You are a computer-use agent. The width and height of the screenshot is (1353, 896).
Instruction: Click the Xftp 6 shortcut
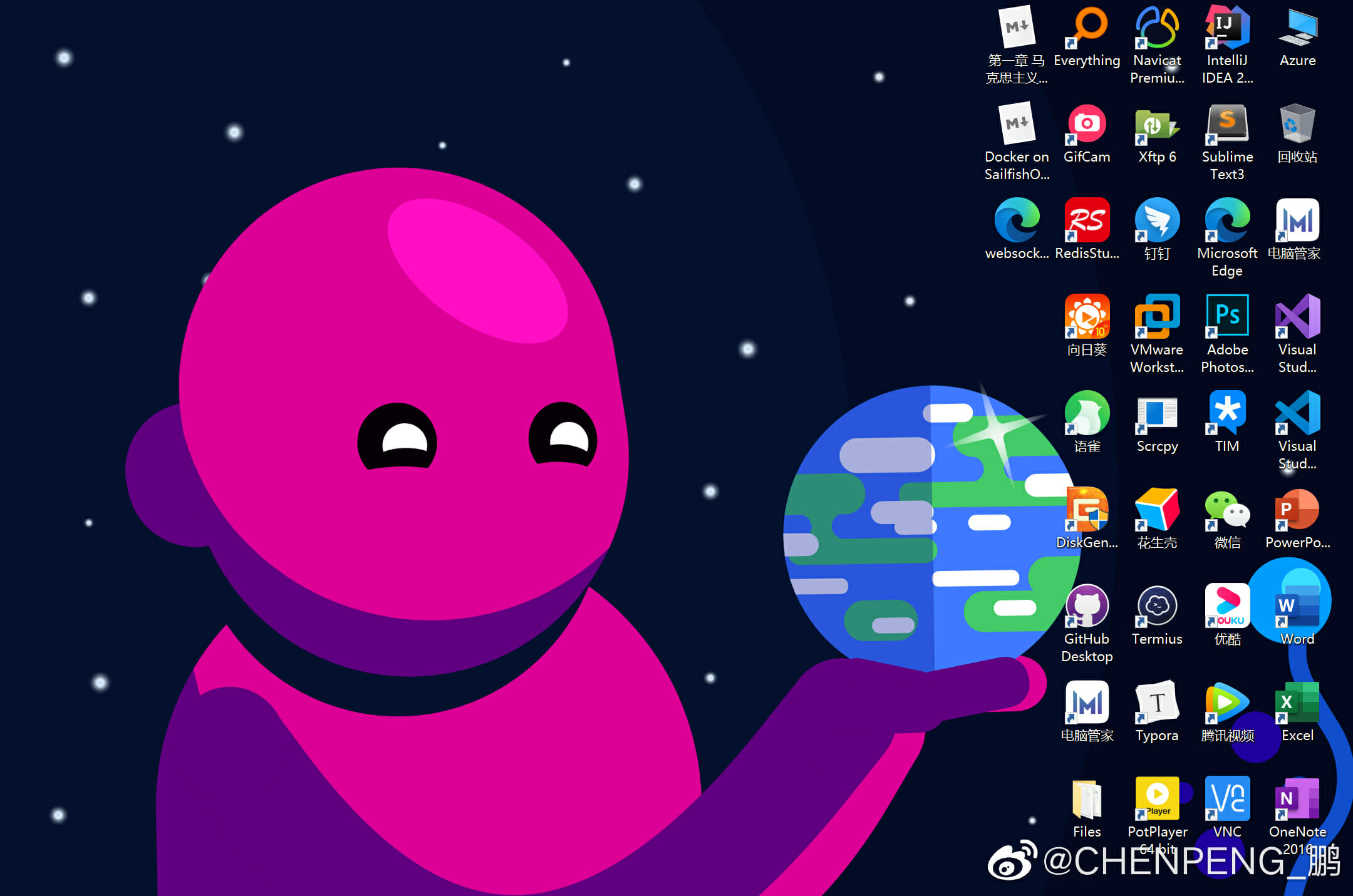[1157, 124]
